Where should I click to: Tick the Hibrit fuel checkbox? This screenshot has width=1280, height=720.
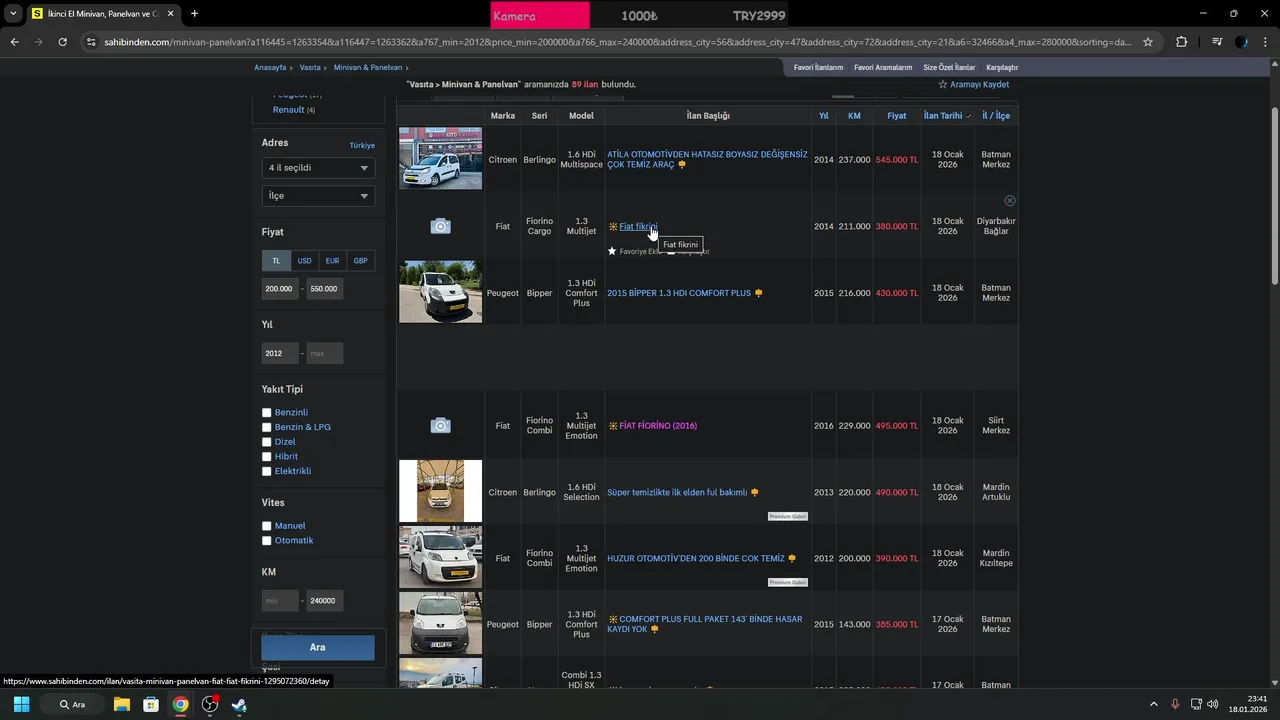click(x=267, y=457)
